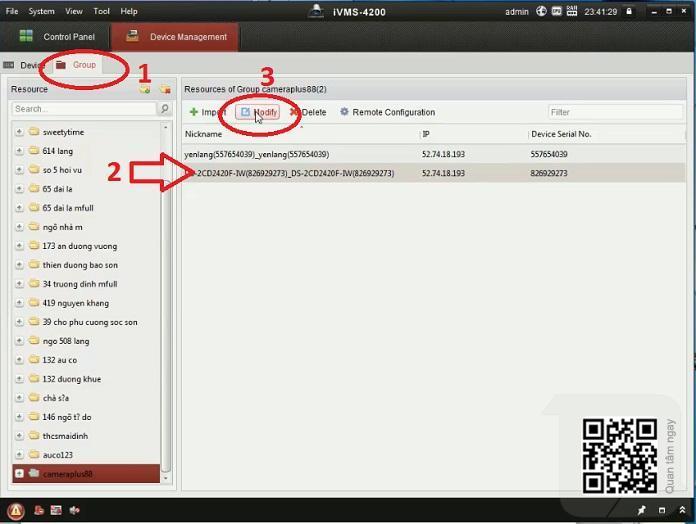696x524 pixels.
Task: Expand the cameraplus88 group
Action: (19, 474)
